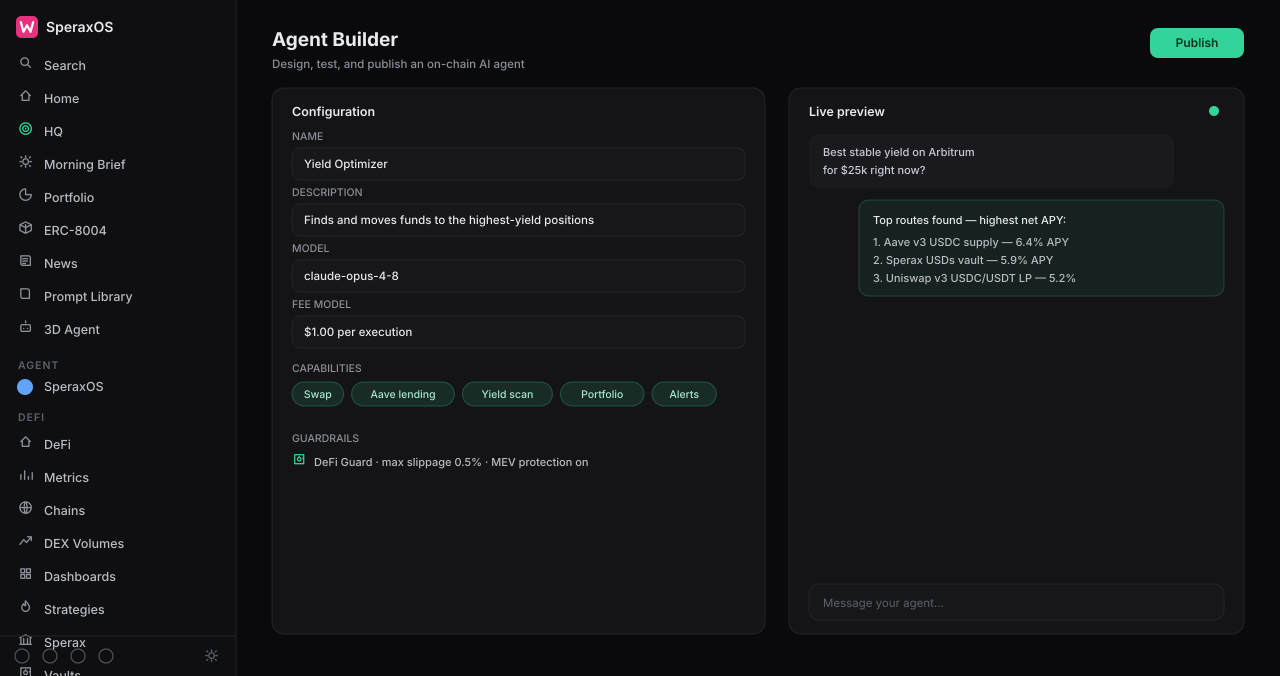Click the Description input field
This screenshot has width=1280, height=676.
(x=518, y=220)
